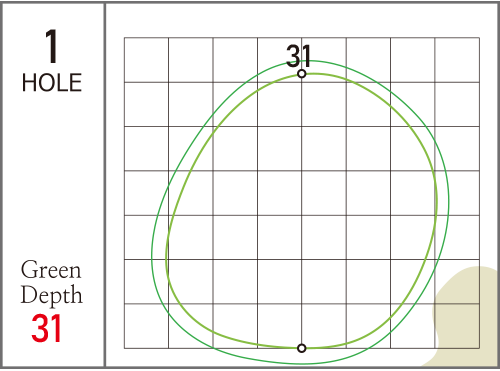The height and width of the screenshot is (371, 500).
Task: Select the black 31 label above the green
Action: click(x=299, y=56)
